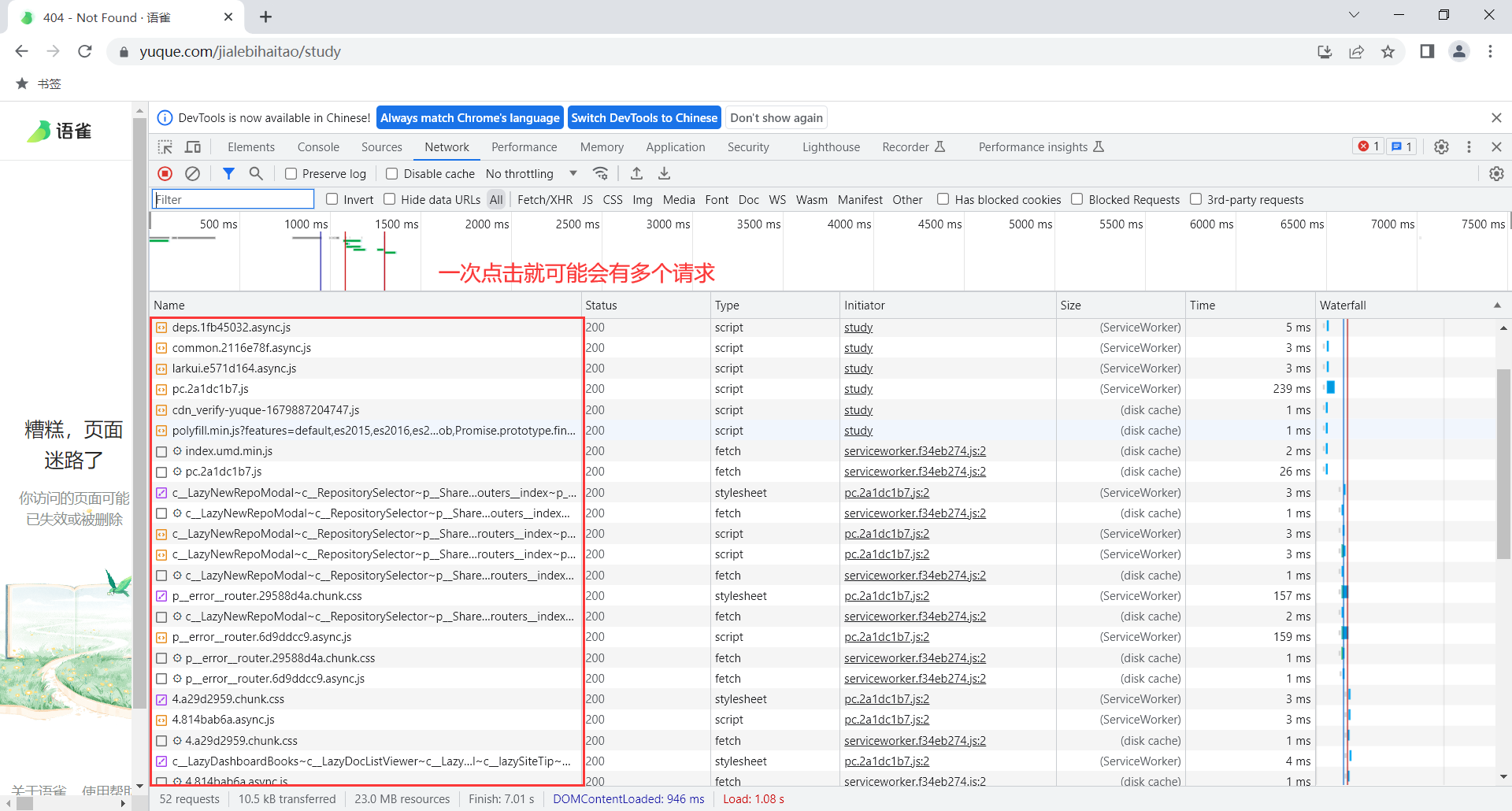Export HAR file with download icon
The image size is (1512, 811).
[664, 173]
